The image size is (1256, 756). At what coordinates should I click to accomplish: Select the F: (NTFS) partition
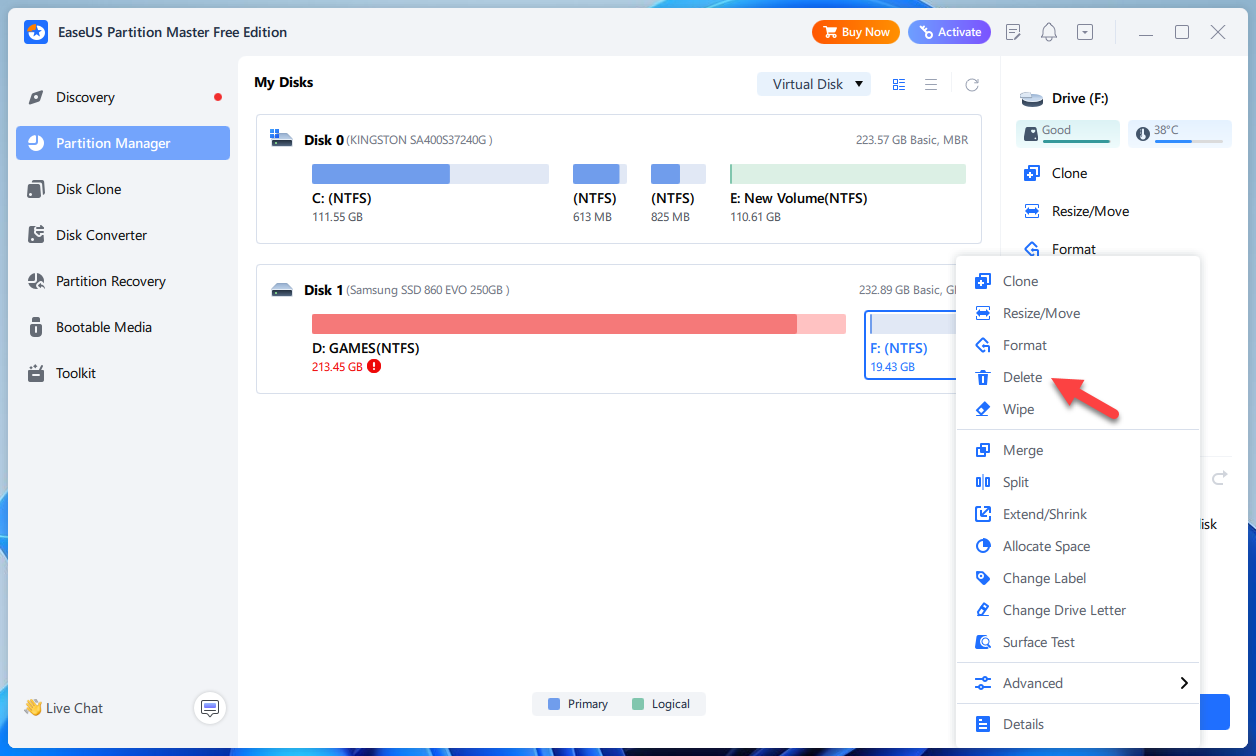910,345
